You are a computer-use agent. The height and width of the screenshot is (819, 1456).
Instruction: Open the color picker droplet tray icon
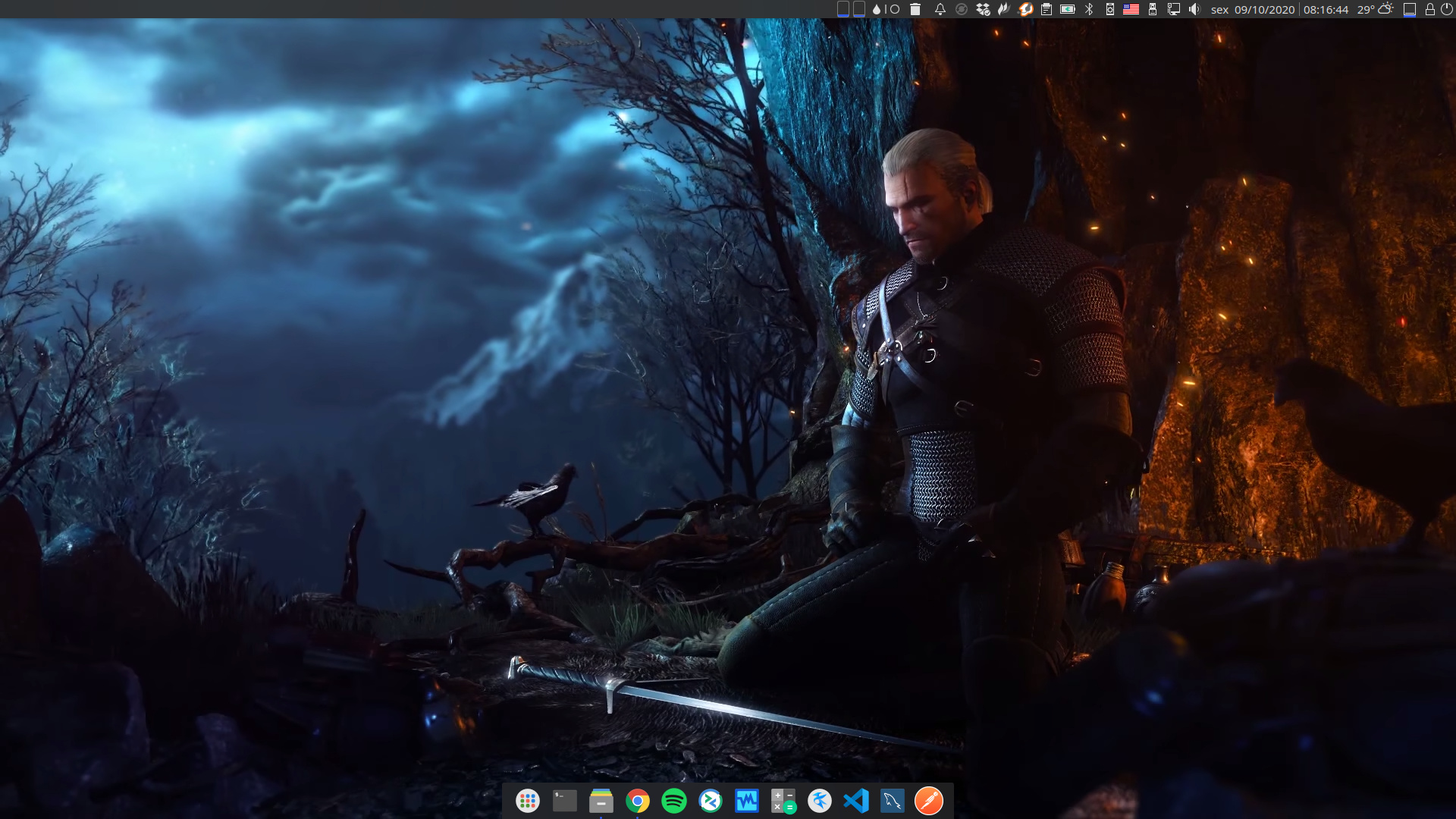(877, 9)
